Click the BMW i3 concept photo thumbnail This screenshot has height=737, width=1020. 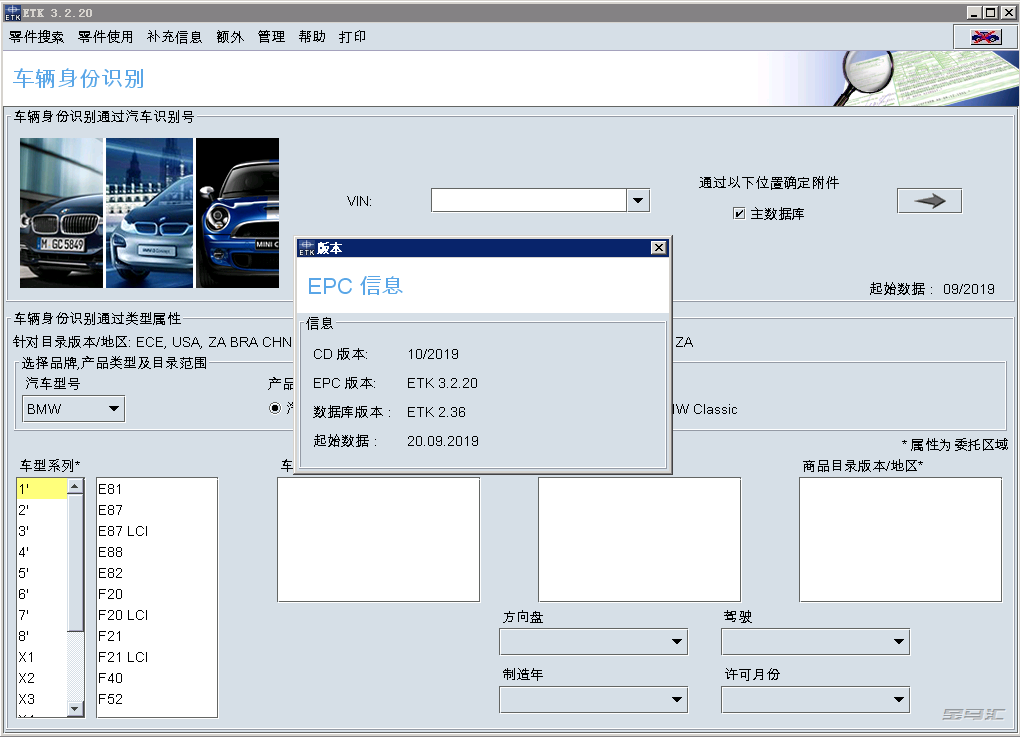(150, 213)
